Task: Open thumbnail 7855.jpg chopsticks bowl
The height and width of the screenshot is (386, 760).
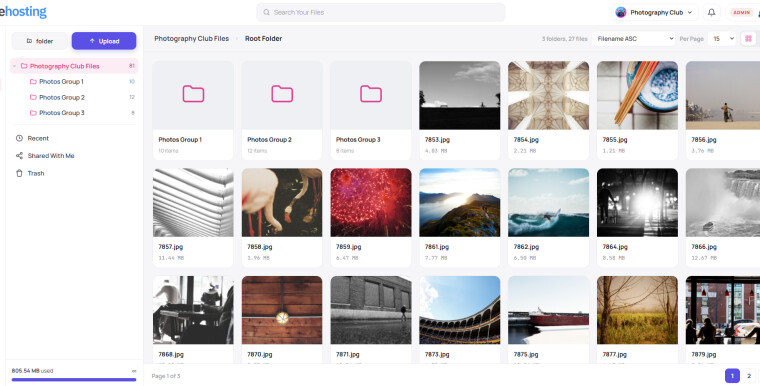Action: (x=637, y=95)
